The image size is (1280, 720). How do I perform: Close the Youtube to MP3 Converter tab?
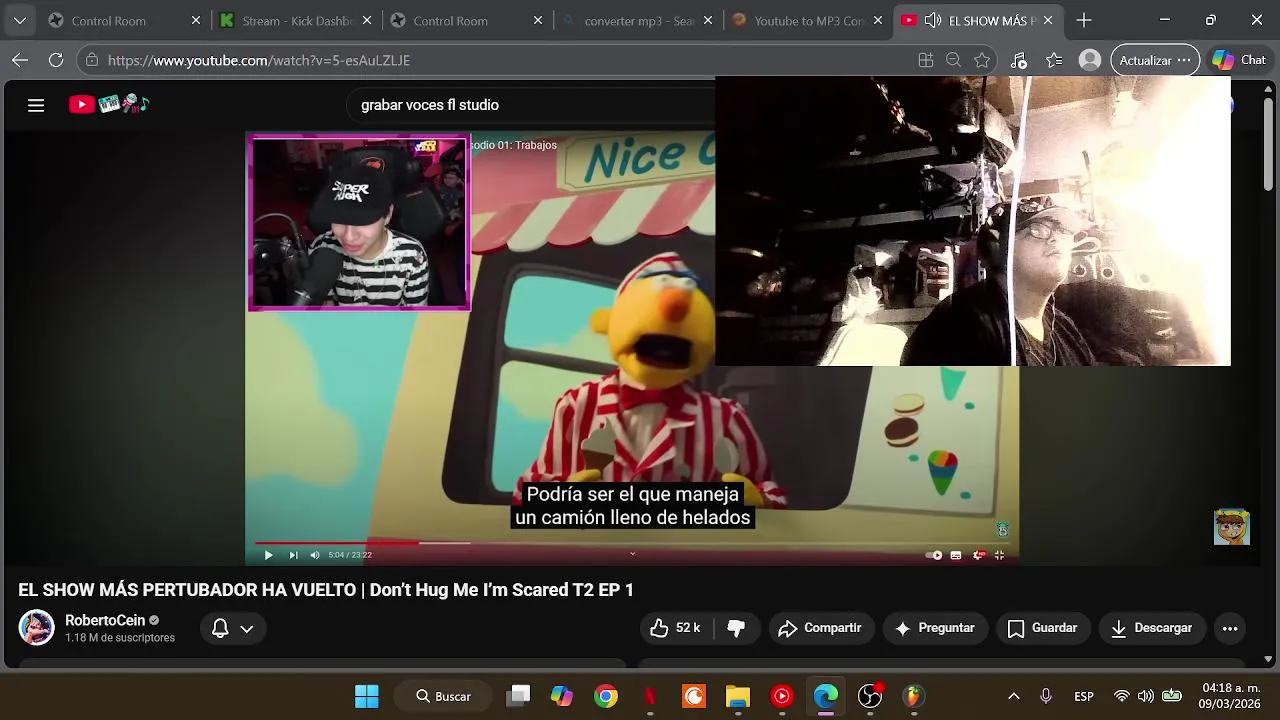(x=878, y=20)
